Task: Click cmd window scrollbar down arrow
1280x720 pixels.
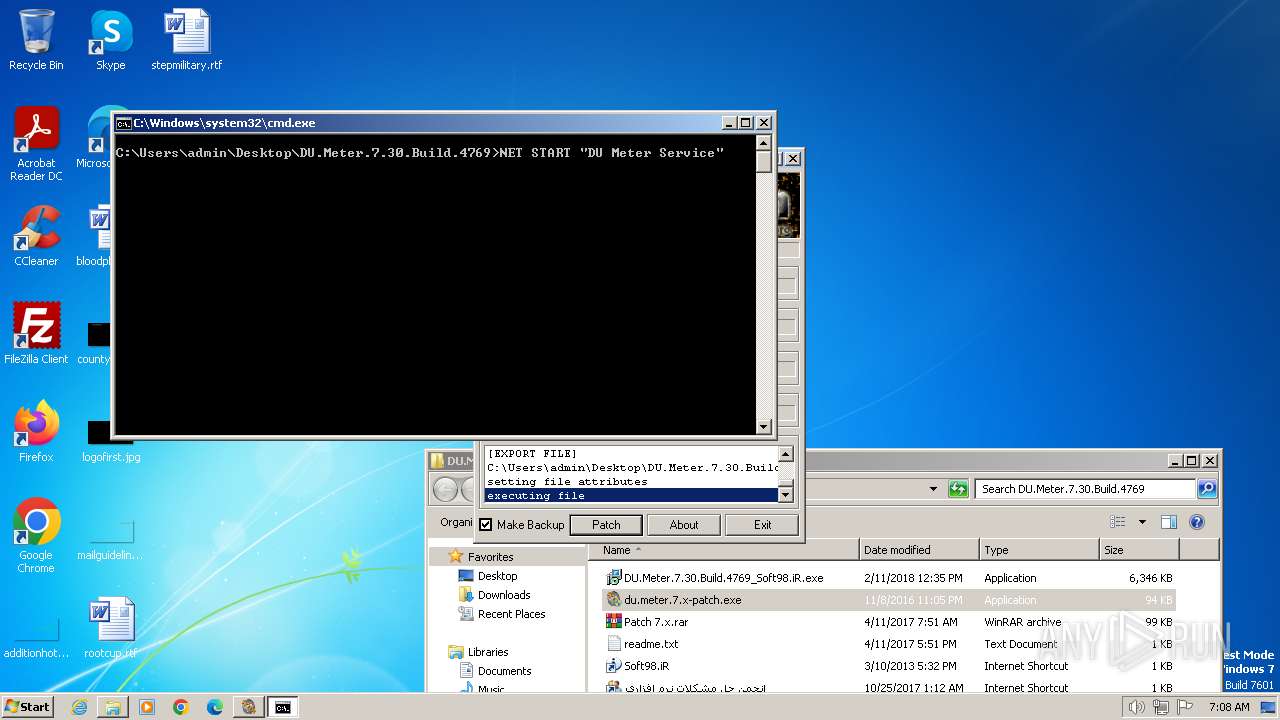Action: point(764,427)
